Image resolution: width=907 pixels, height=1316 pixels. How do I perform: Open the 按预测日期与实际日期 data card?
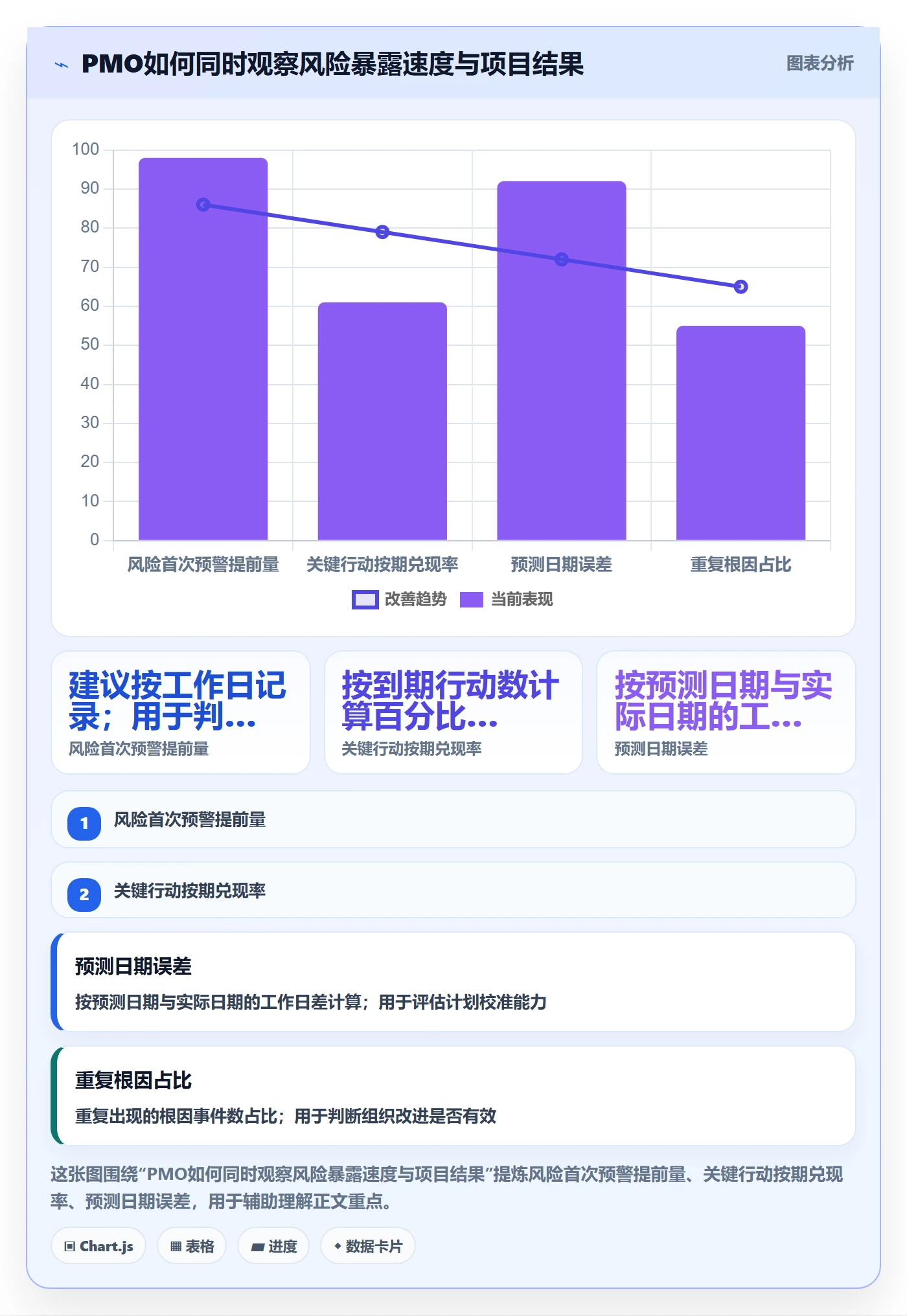pos(726,712)
